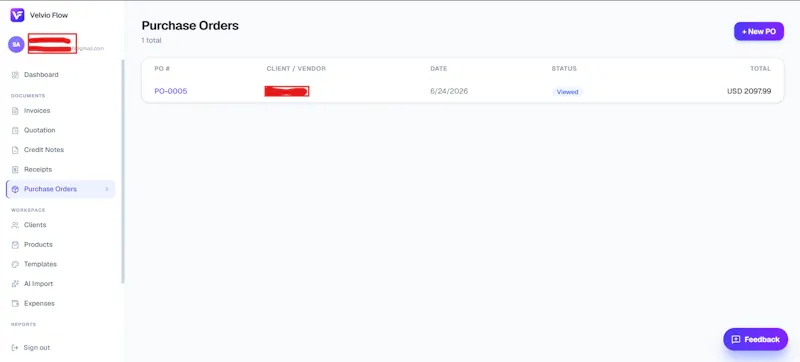Click the '1 total' count text

click(152, 40)
